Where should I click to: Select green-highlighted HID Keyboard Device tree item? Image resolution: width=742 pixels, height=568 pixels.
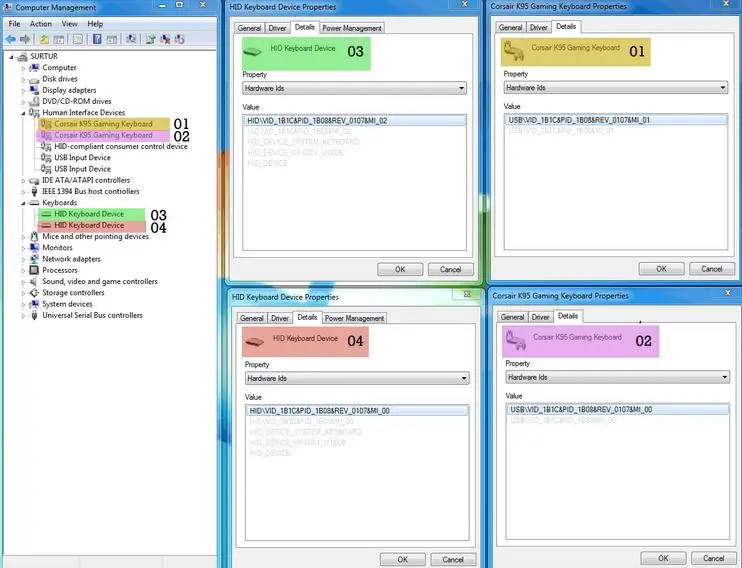89,214
